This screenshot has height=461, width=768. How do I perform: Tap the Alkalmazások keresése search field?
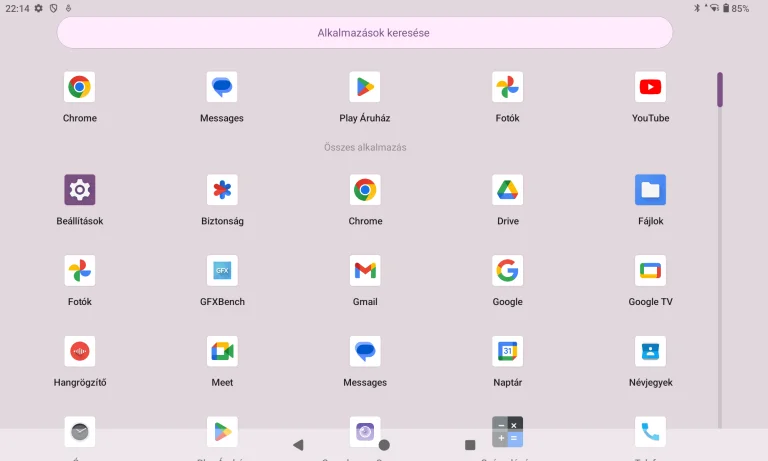point(365,33)
